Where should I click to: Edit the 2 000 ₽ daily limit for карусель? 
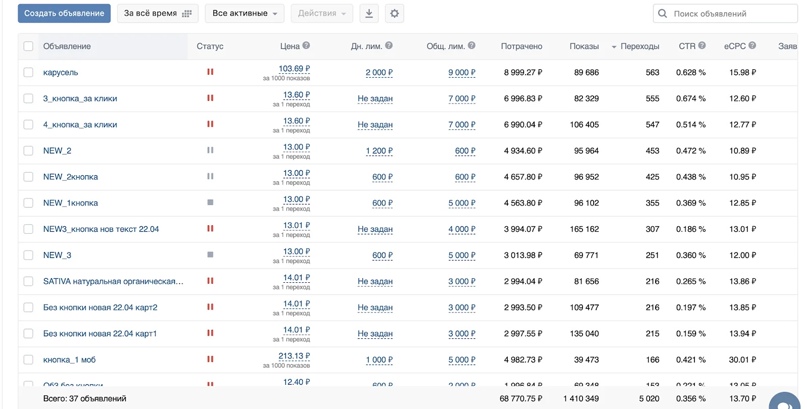point(378,73)
